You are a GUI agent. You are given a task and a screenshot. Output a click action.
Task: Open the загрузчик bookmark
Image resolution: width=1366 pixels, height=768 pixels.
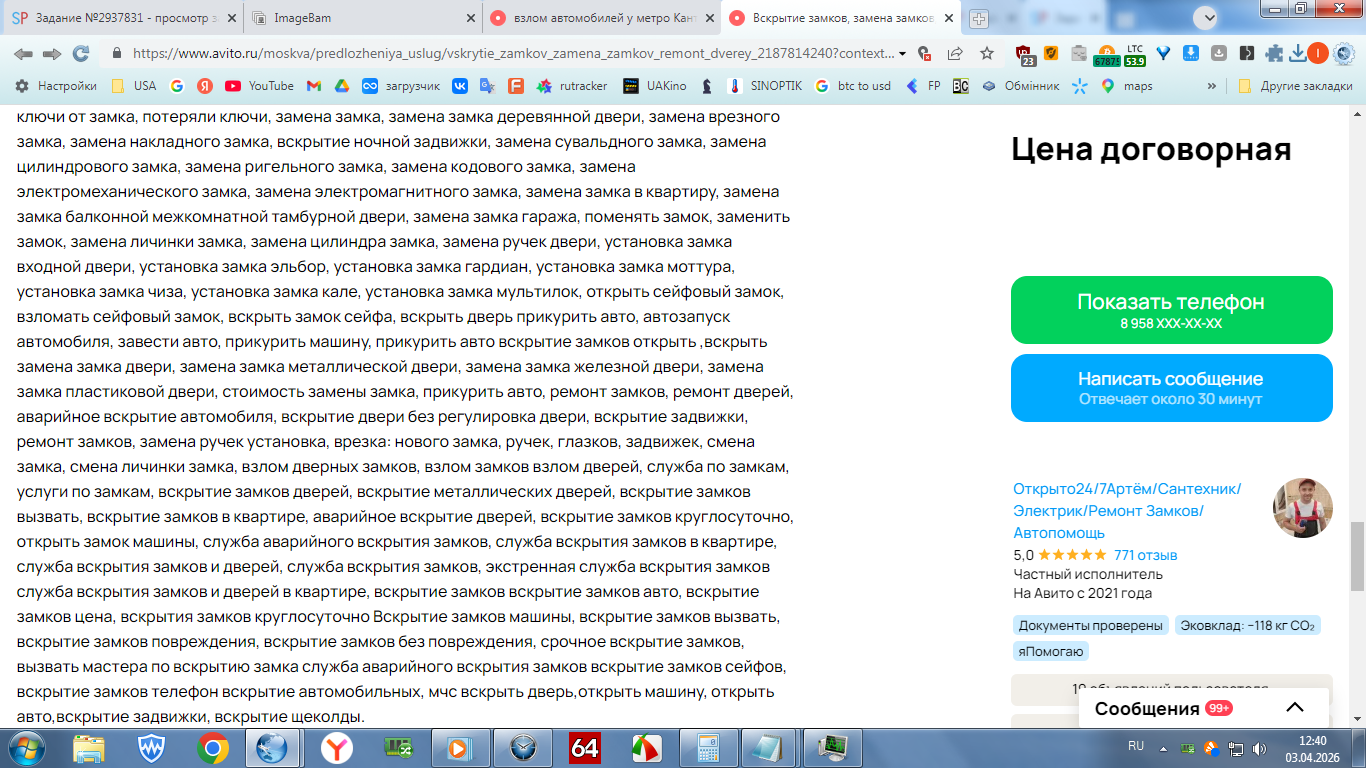[x=401, y=86]
